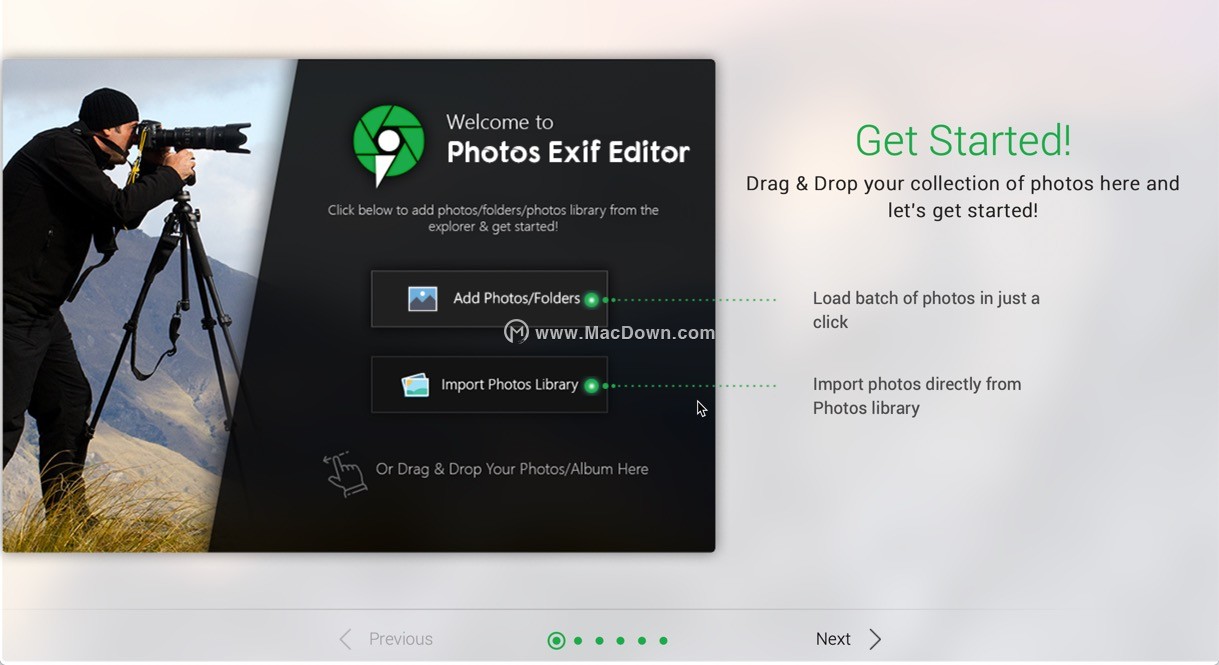Click the green hotspot dot on Import Photos Library
1219x665 pixels.
pyautogui.click(x=592, y=385)
